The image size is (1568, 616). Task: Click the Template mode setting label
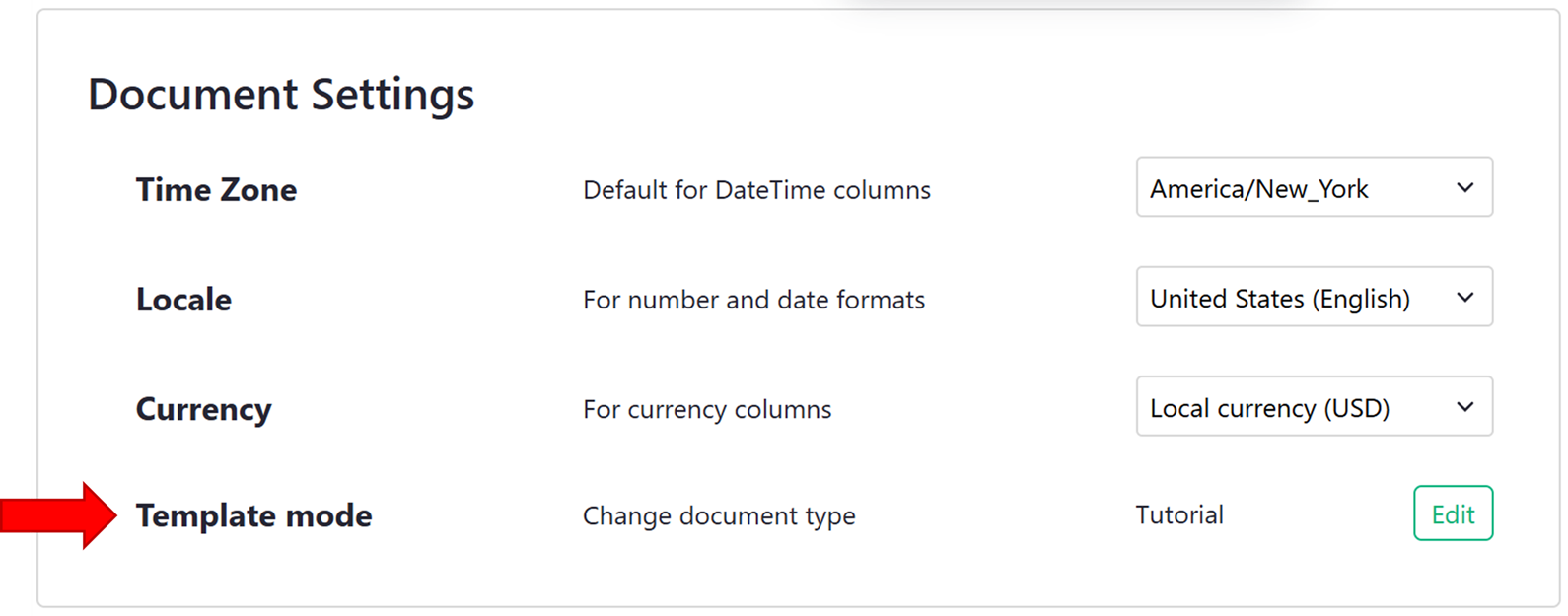[254, 514]
